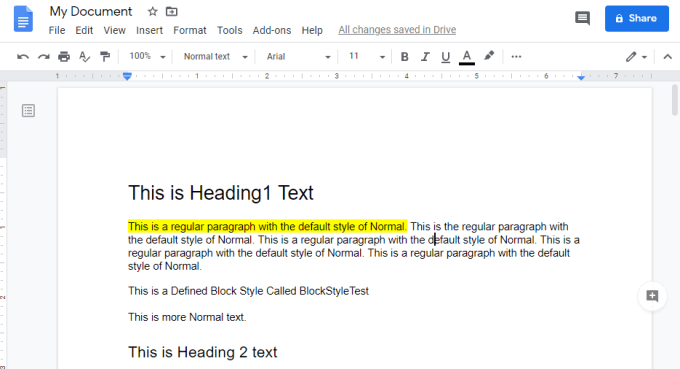This screenshot has height=369, width=680.
Task: Print the document using printer icon
Action: pos(64,56)
